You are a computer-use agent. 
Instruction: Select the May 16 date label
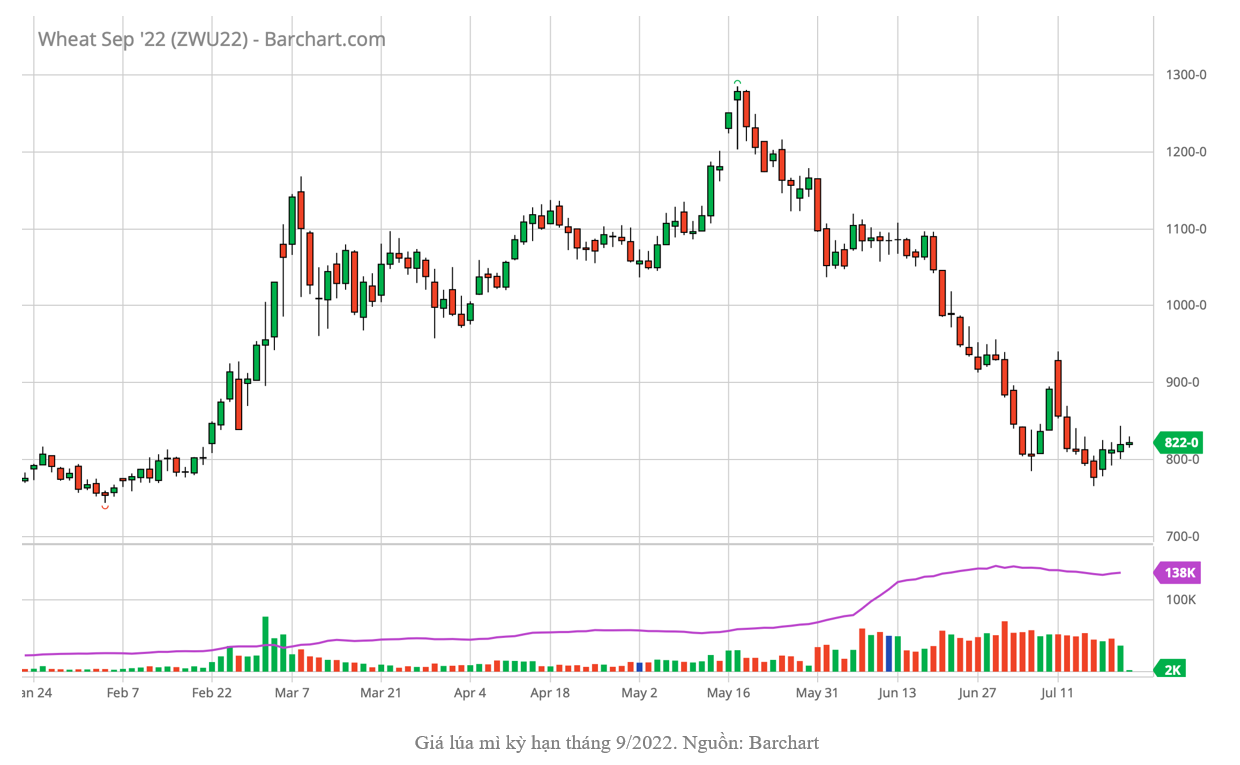[x=728, y=692]
